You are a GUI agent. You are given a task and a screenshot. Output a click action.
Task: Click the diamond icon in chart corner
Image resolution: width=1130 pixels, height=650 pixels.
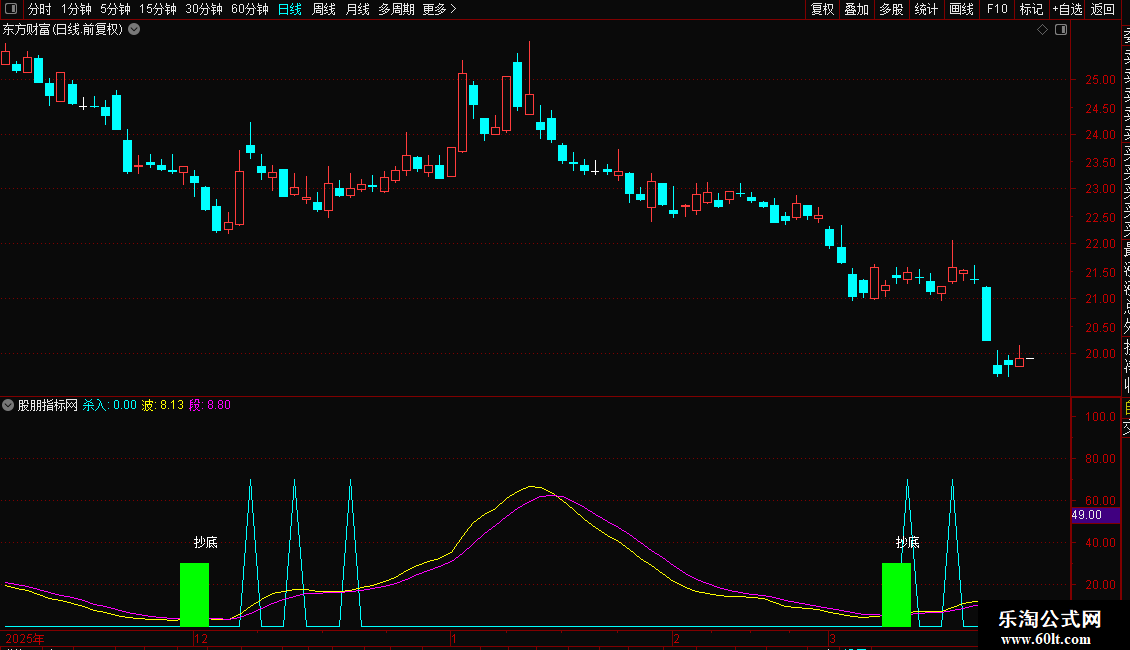tap(1042, 30)
